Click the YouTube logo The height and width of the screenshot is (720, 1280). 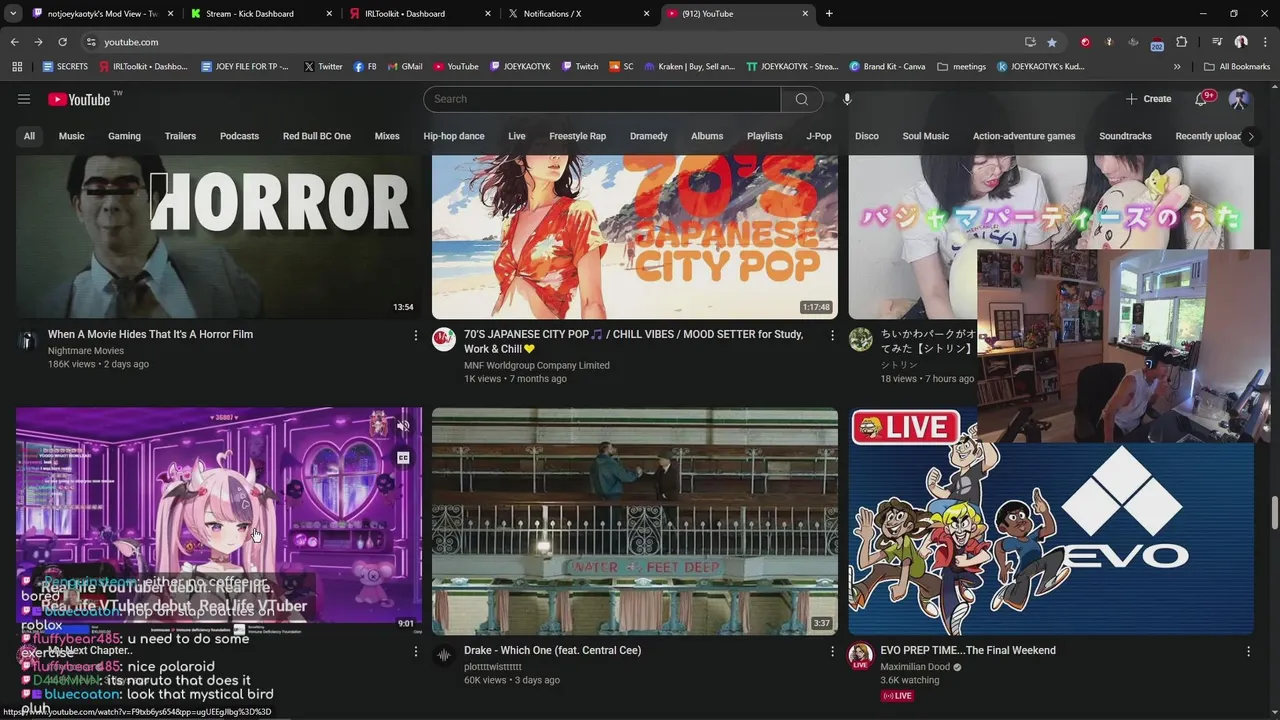79,99
